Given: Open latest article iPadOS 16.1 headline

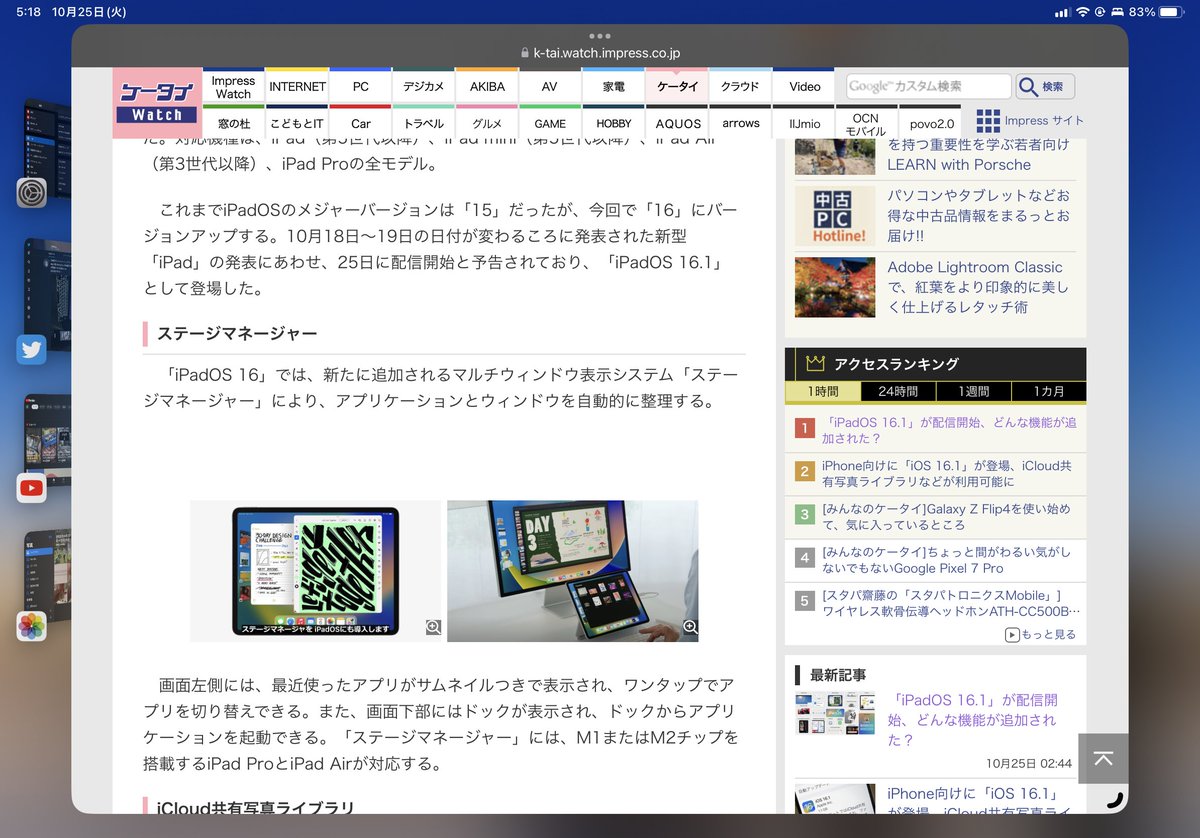Looking at the screenshot, I should point(972,720).
